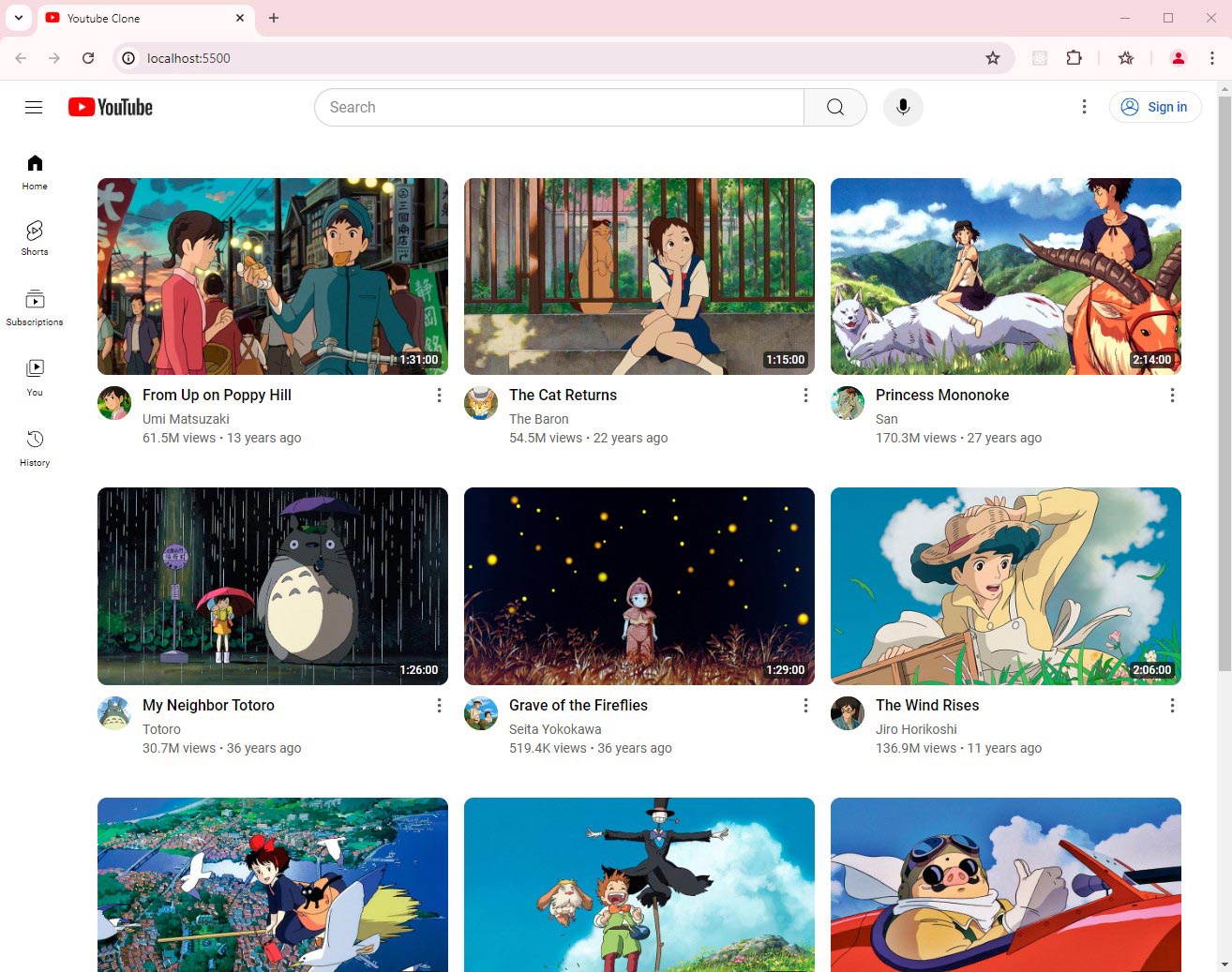
Task: Click Princess Mononoke title
Action: tap(942, 396)
